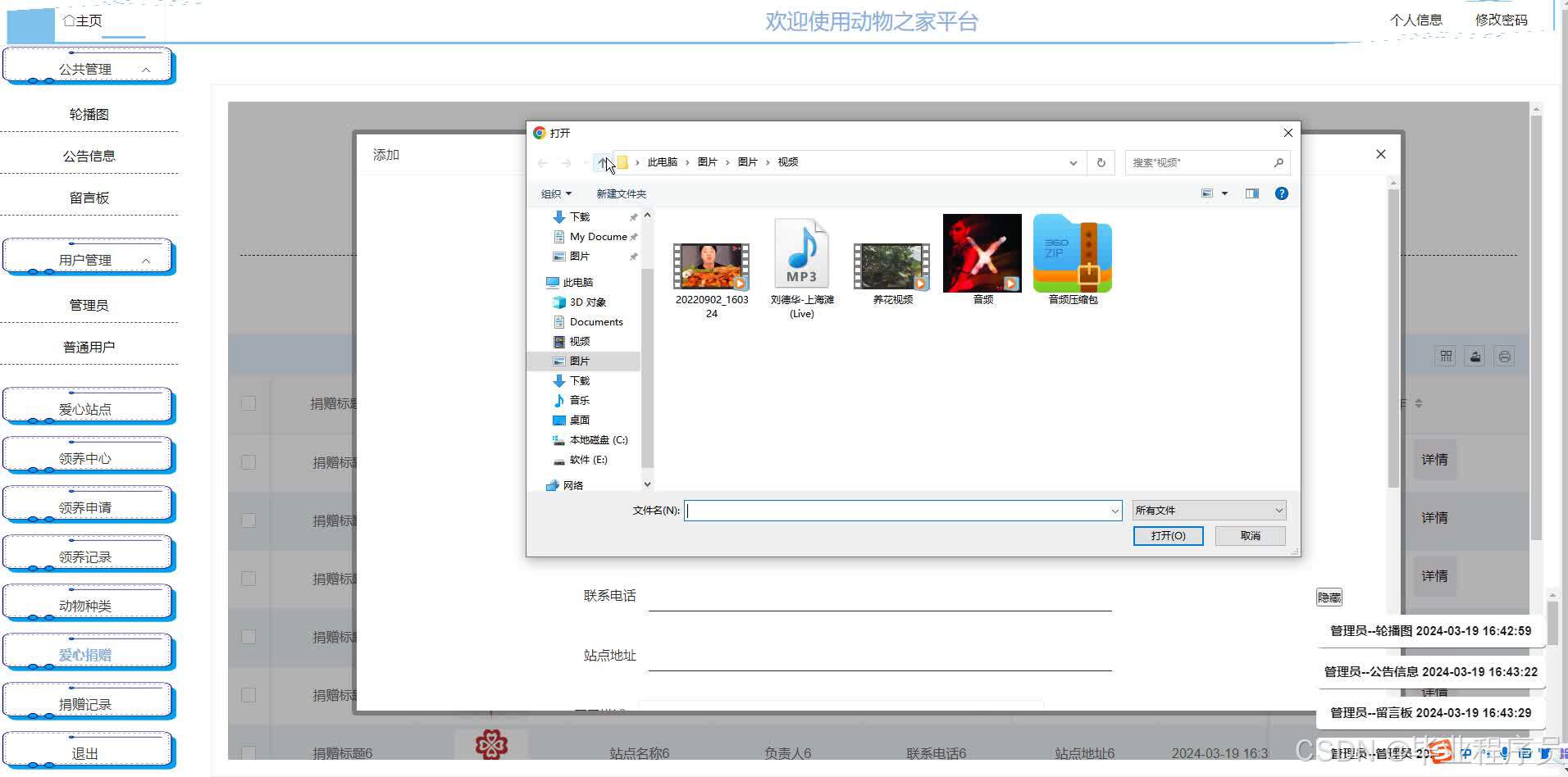The image size is (1568, 777).
Task: Click the 打开(O) button
Action: (x=1168, y=535)
